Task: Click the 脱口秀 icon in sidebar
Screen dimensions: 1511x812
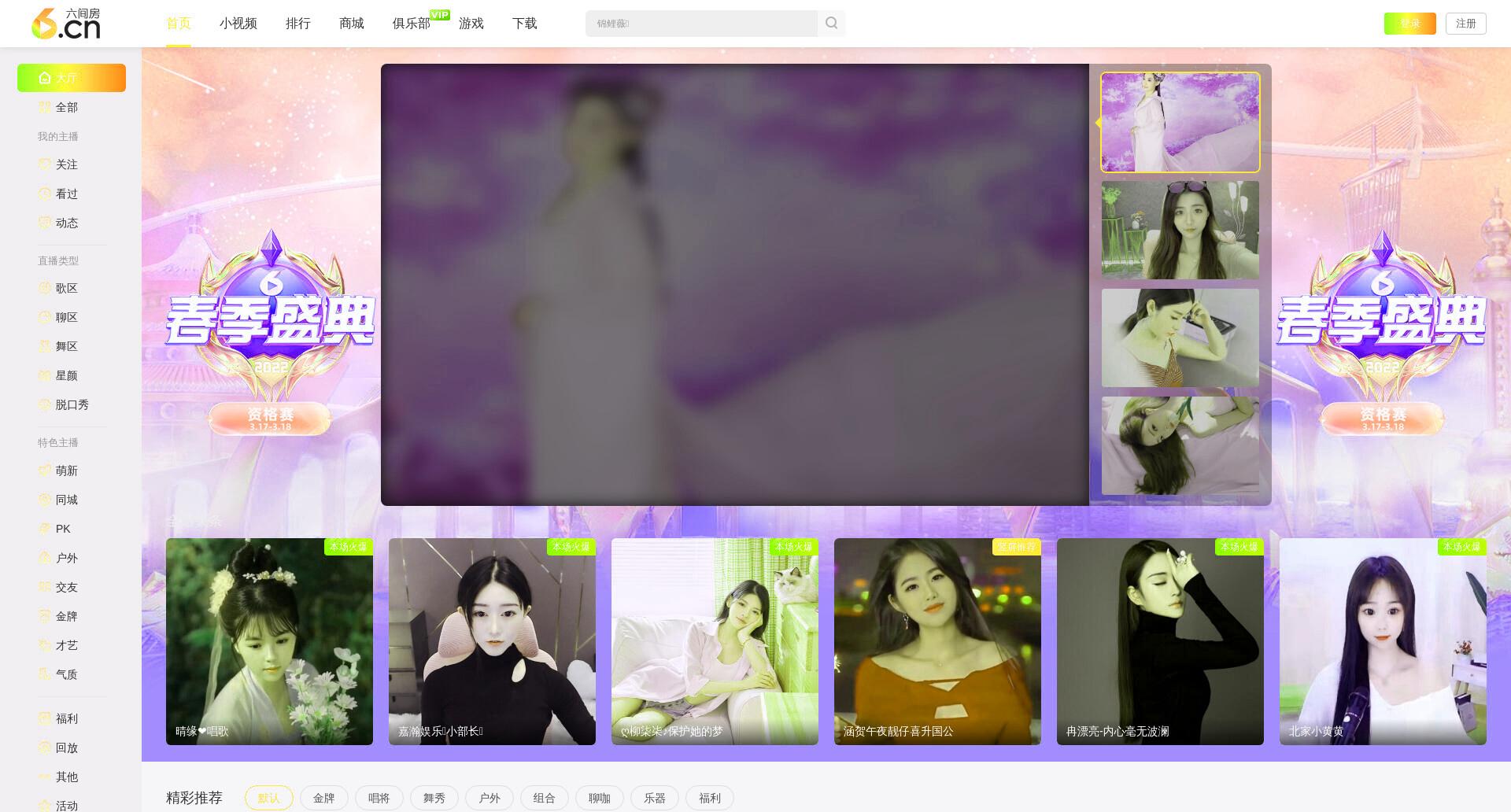Action: [45, 404]
